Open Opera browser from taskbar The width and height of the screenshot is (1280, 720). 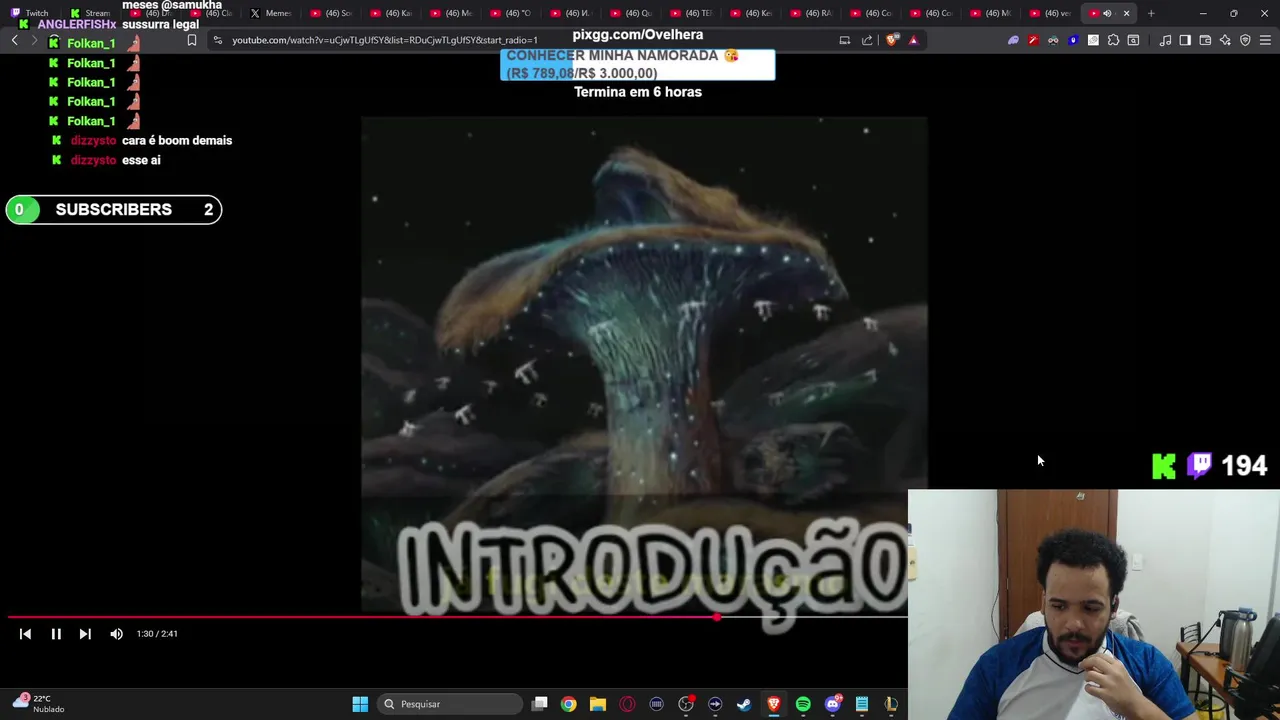click(627, 704)
